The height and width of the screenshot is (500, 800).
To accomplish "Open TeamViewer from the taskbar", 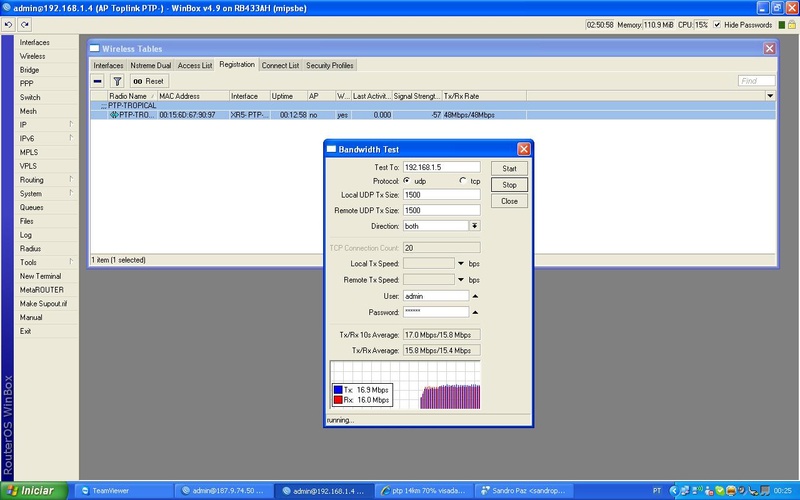I will 123,491.
